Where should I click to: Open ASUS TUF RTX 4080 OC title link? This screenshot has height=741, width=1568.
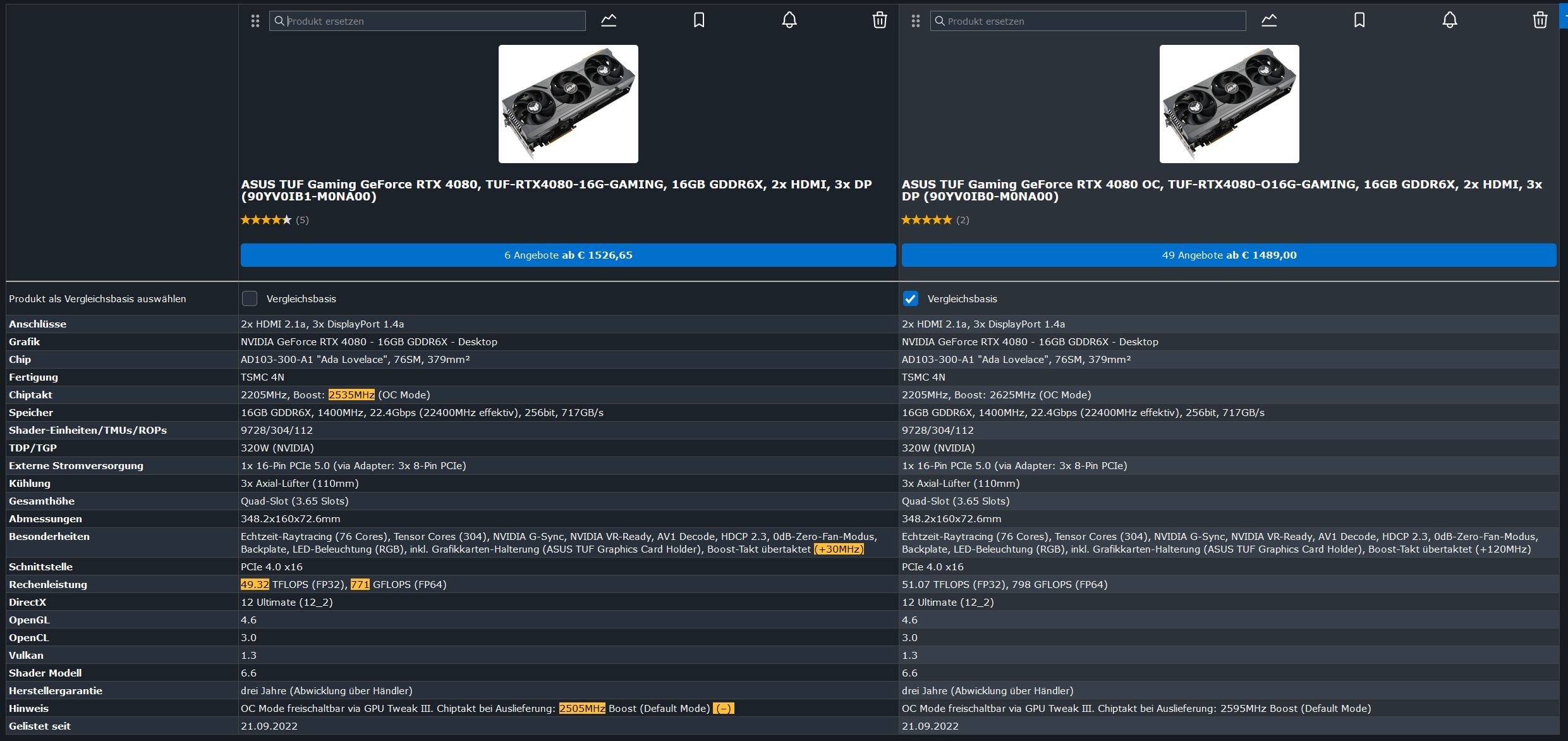[x=1222, y=190]
